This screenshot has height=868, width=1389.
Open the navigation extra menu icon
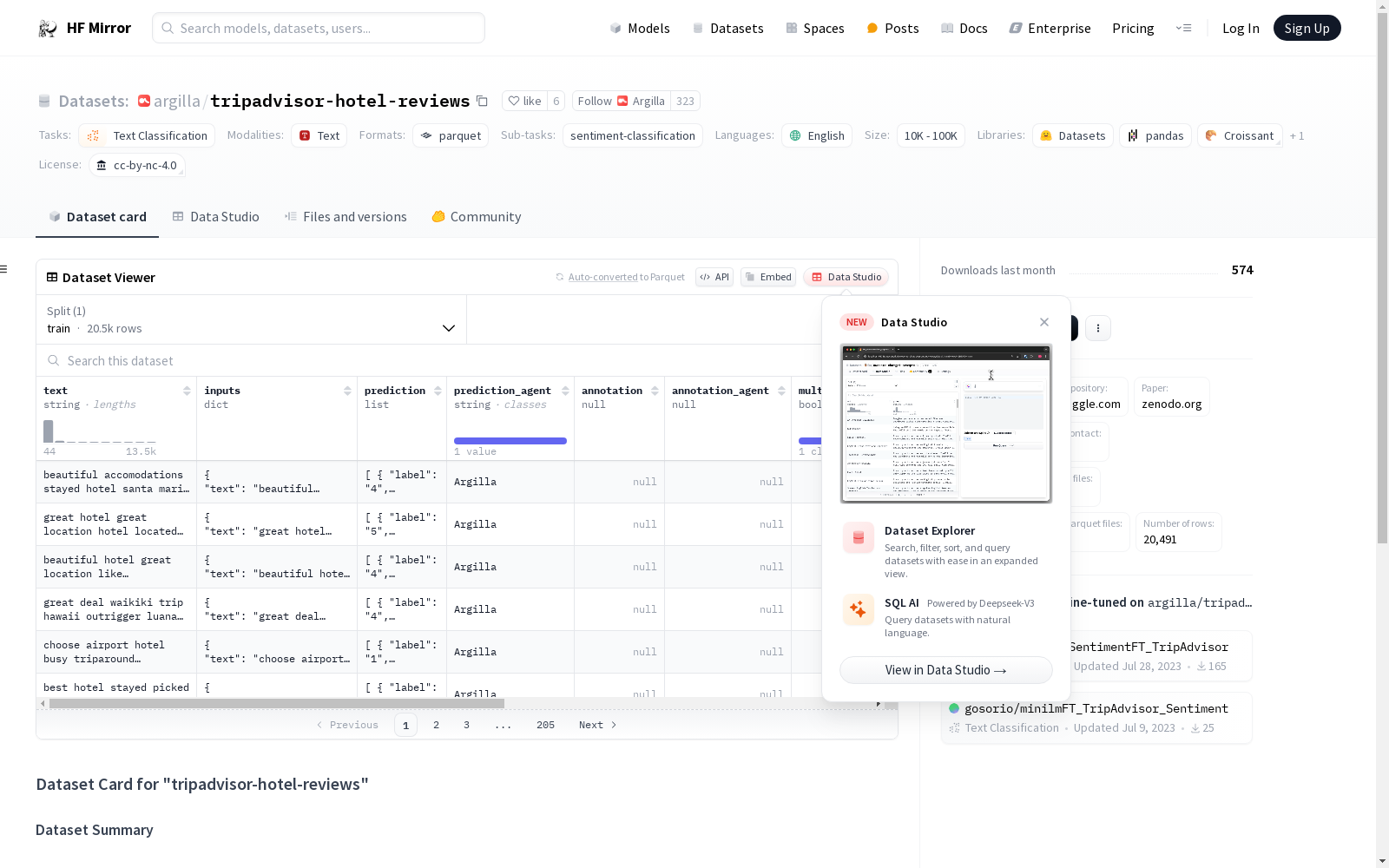[x=1183, y=29]
